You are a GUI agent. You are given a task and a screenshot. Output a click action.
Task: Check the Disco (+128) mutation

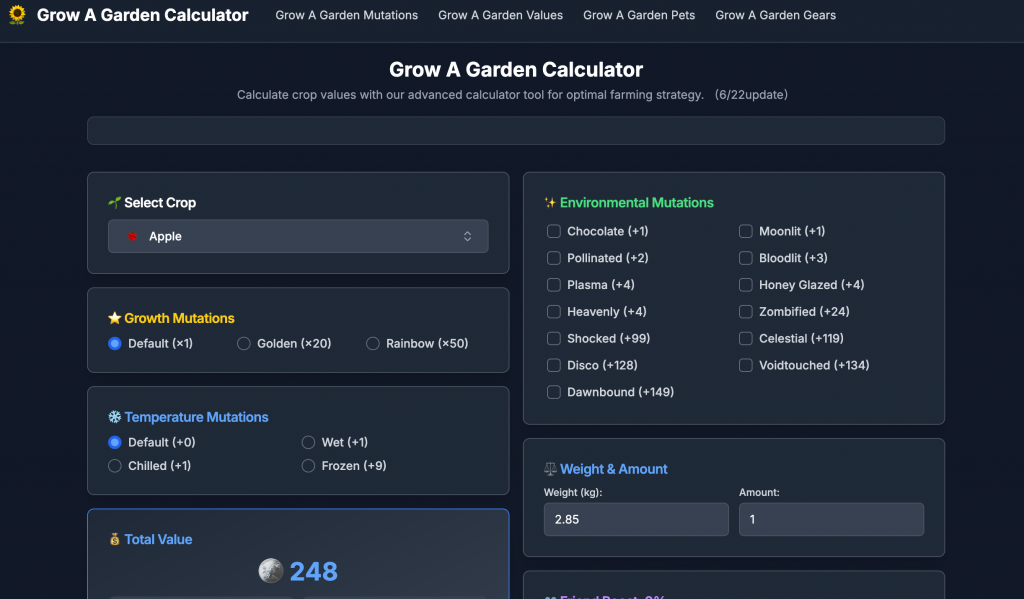tap(554, 365)
